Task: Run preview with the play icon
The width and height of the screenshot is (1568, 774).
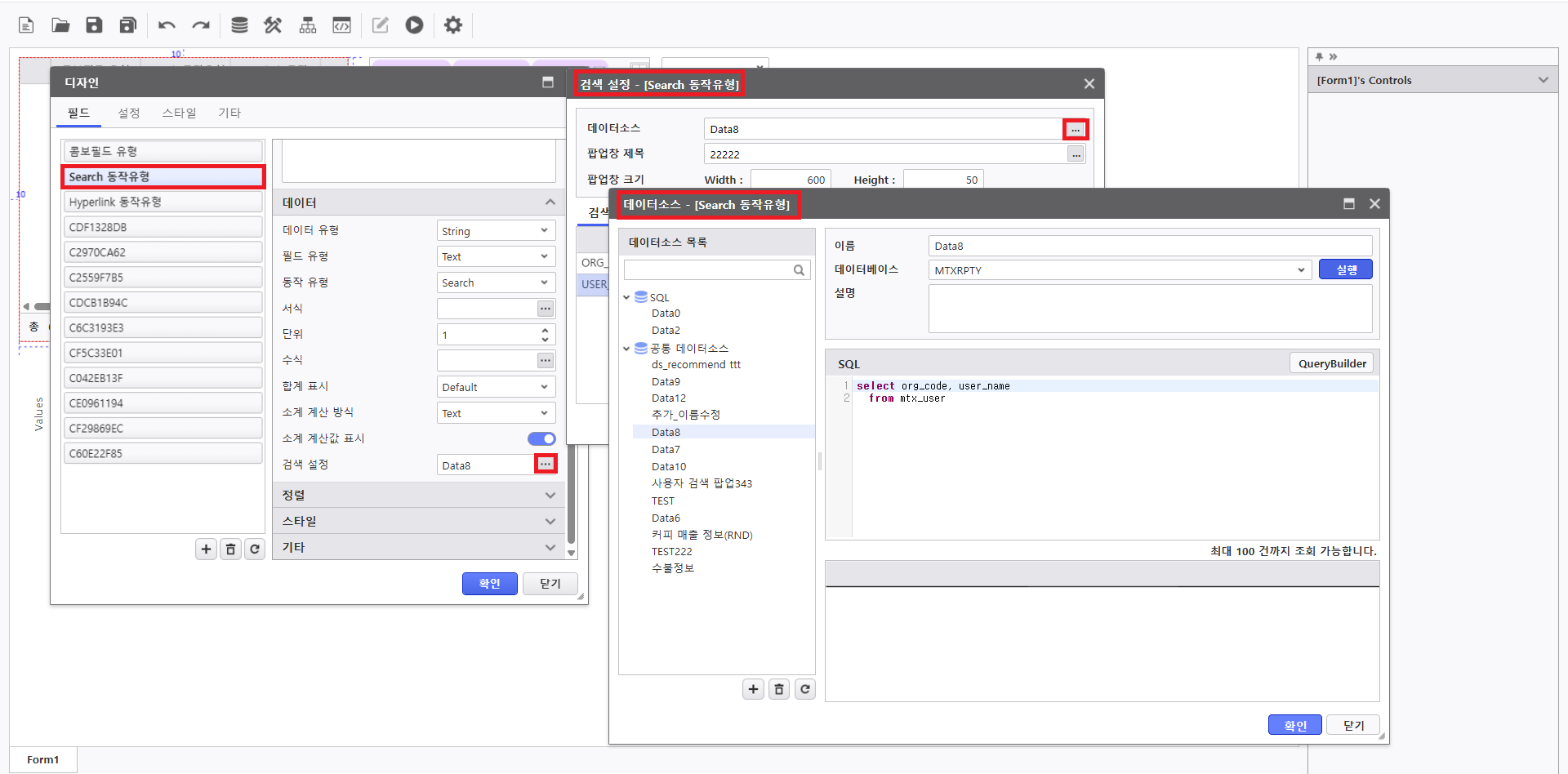Action: coord(414,25)
